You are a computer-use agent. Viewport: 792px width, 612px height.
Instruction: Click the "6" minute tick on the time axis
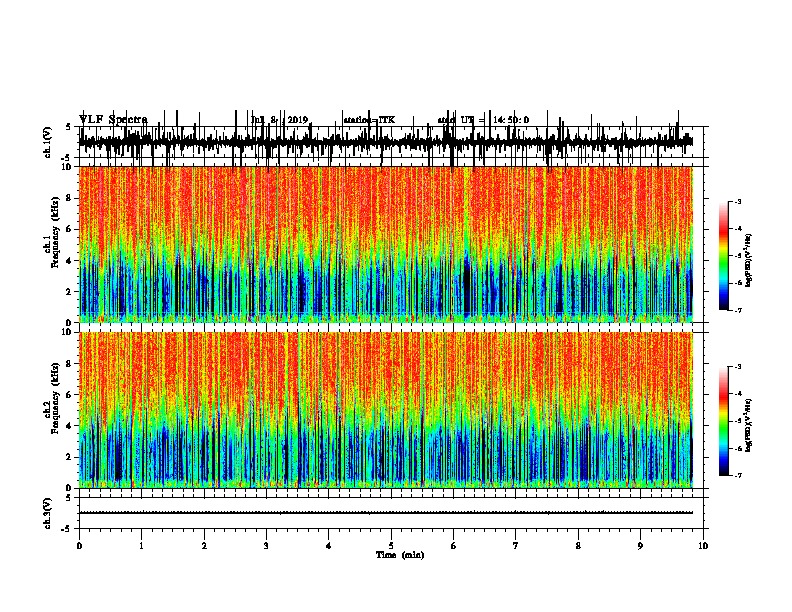[x=454, y=546]
